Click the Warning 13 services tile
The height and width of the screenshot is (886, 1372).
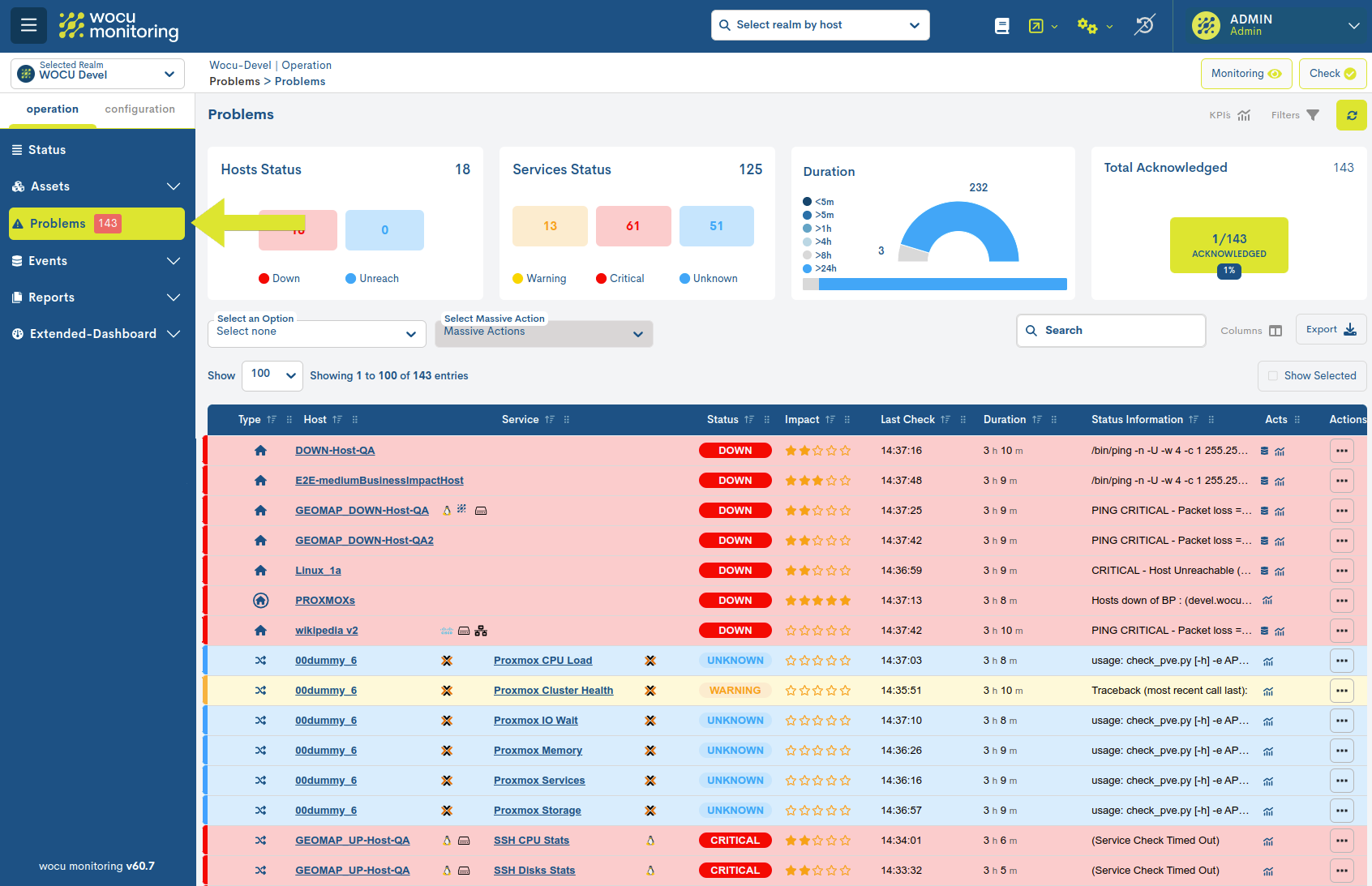pos(550,226)
